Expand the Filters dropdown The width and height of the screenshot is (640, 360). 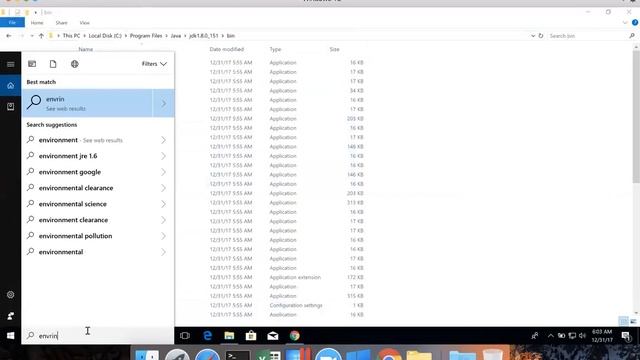154,64
